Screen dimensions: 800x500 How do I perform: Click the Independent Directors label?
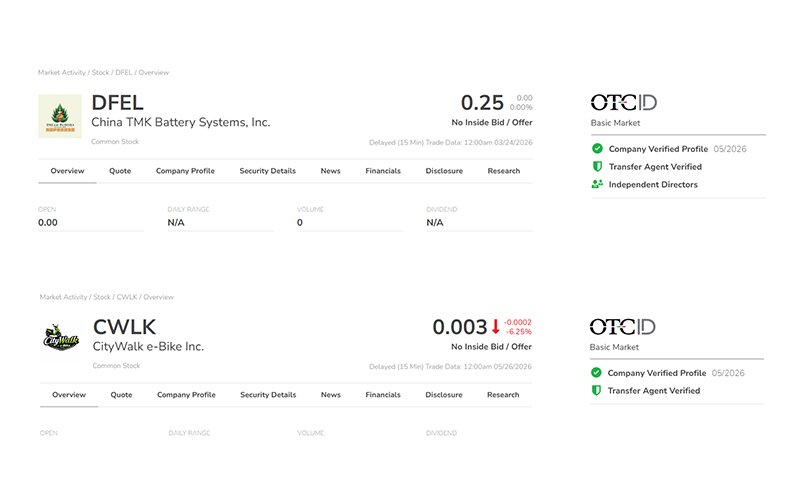coord(653,185)
